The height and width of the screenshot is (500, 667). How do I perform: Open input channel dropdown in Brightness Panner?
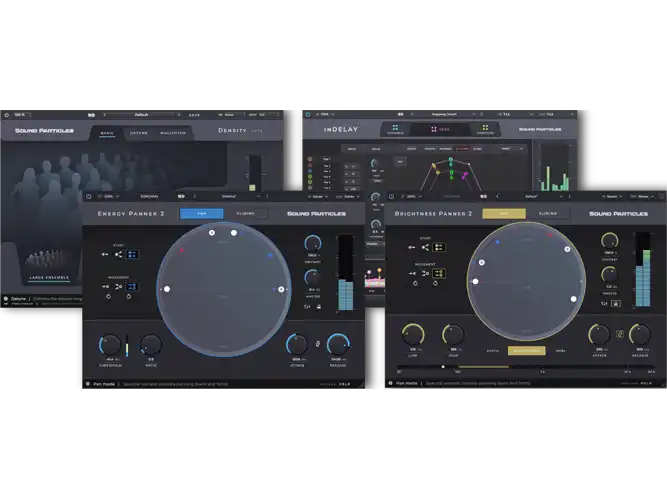click(613, 197)
